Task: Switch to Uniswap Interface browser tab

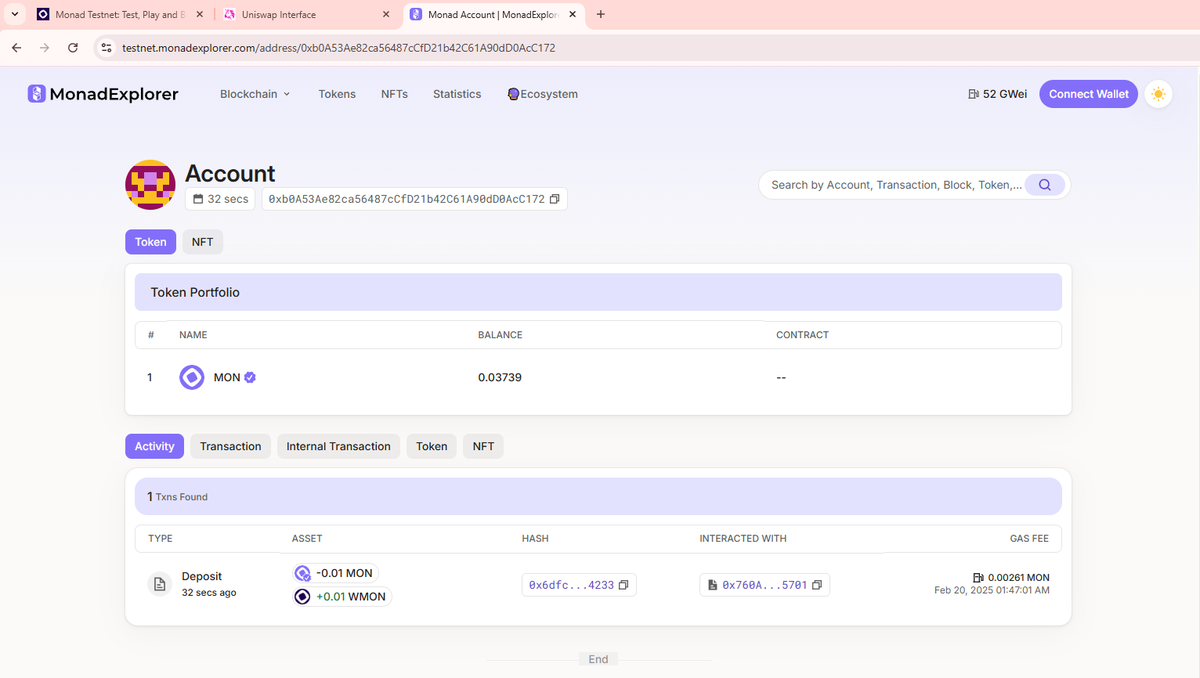Action: pyautogui.click(x=307, y=15)
